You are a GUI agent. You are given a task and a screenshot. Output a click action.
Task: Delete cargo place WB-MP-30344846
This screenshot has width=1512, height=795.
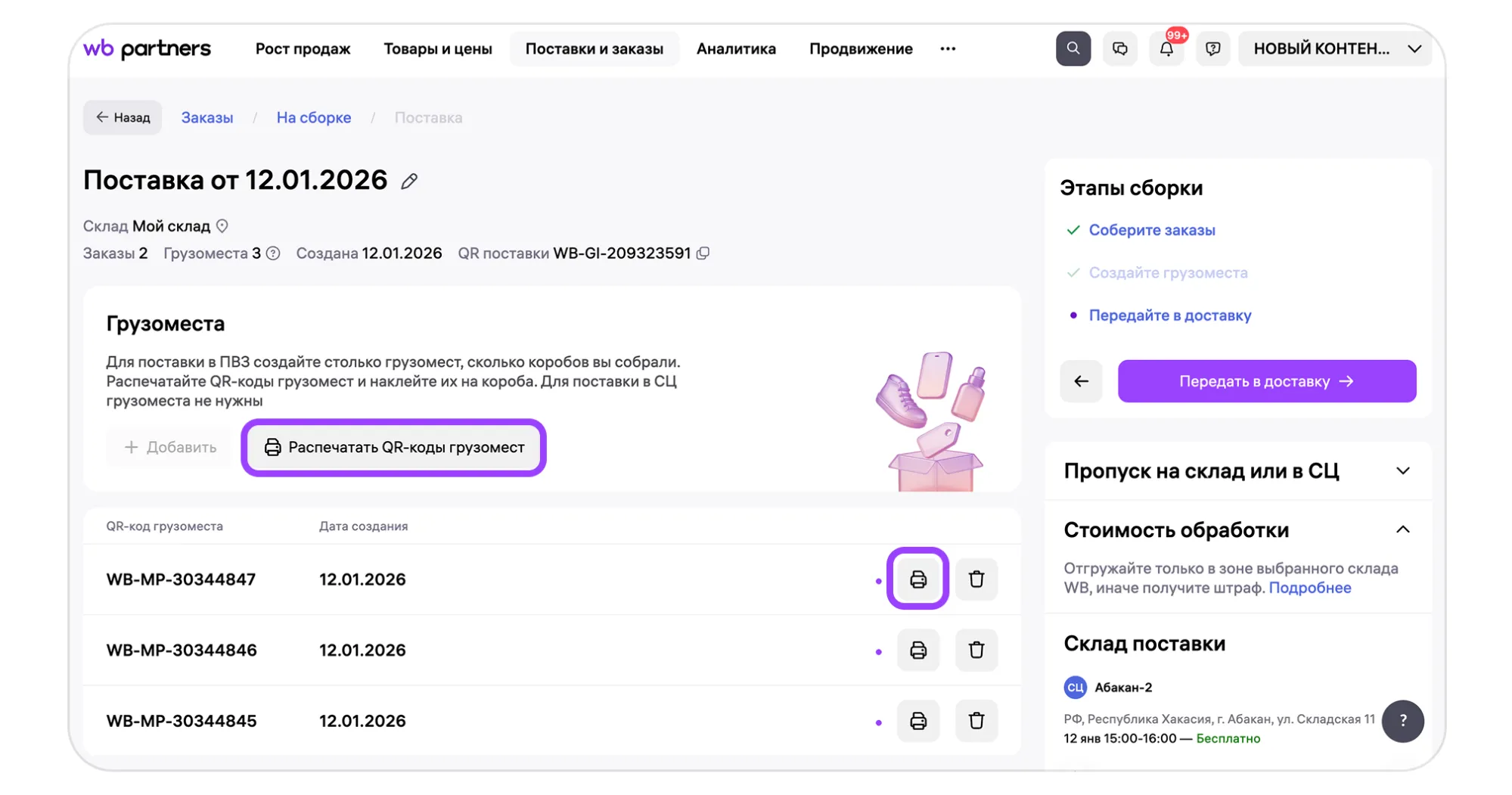pyautogui.click(x=976, y=650)
